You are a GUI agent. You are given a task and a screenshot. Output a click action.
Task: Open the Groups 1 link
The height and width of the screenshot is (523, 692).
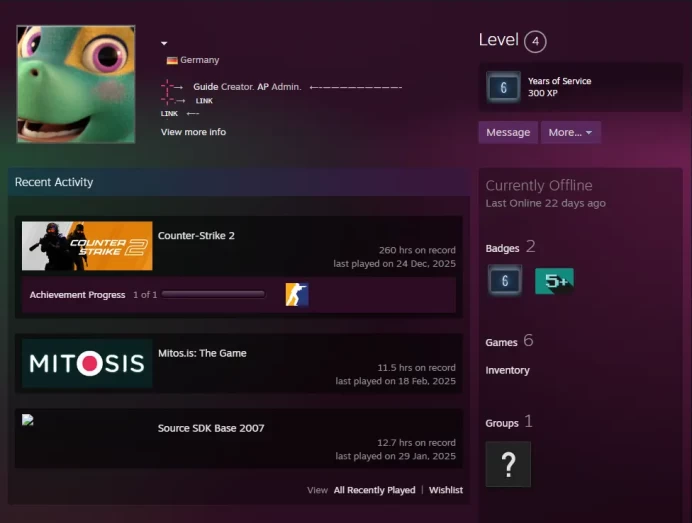tap(509, 422)
